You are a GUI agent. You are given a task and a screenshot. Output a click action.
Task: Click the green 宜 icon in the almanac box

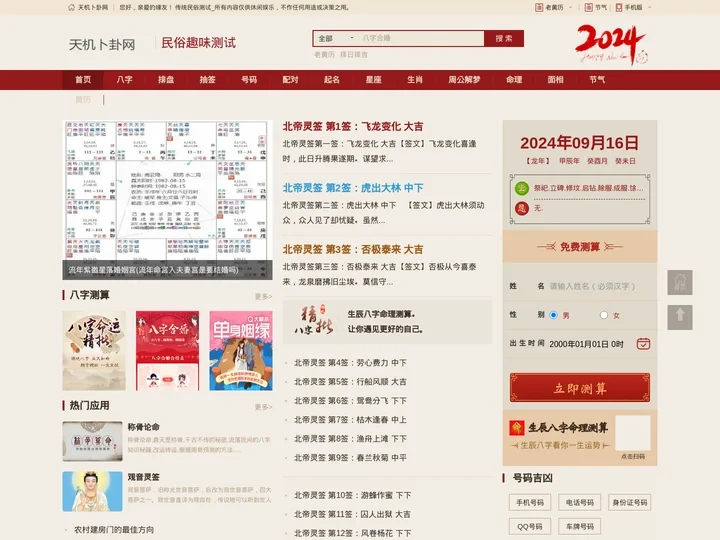[x=522, y=188]
